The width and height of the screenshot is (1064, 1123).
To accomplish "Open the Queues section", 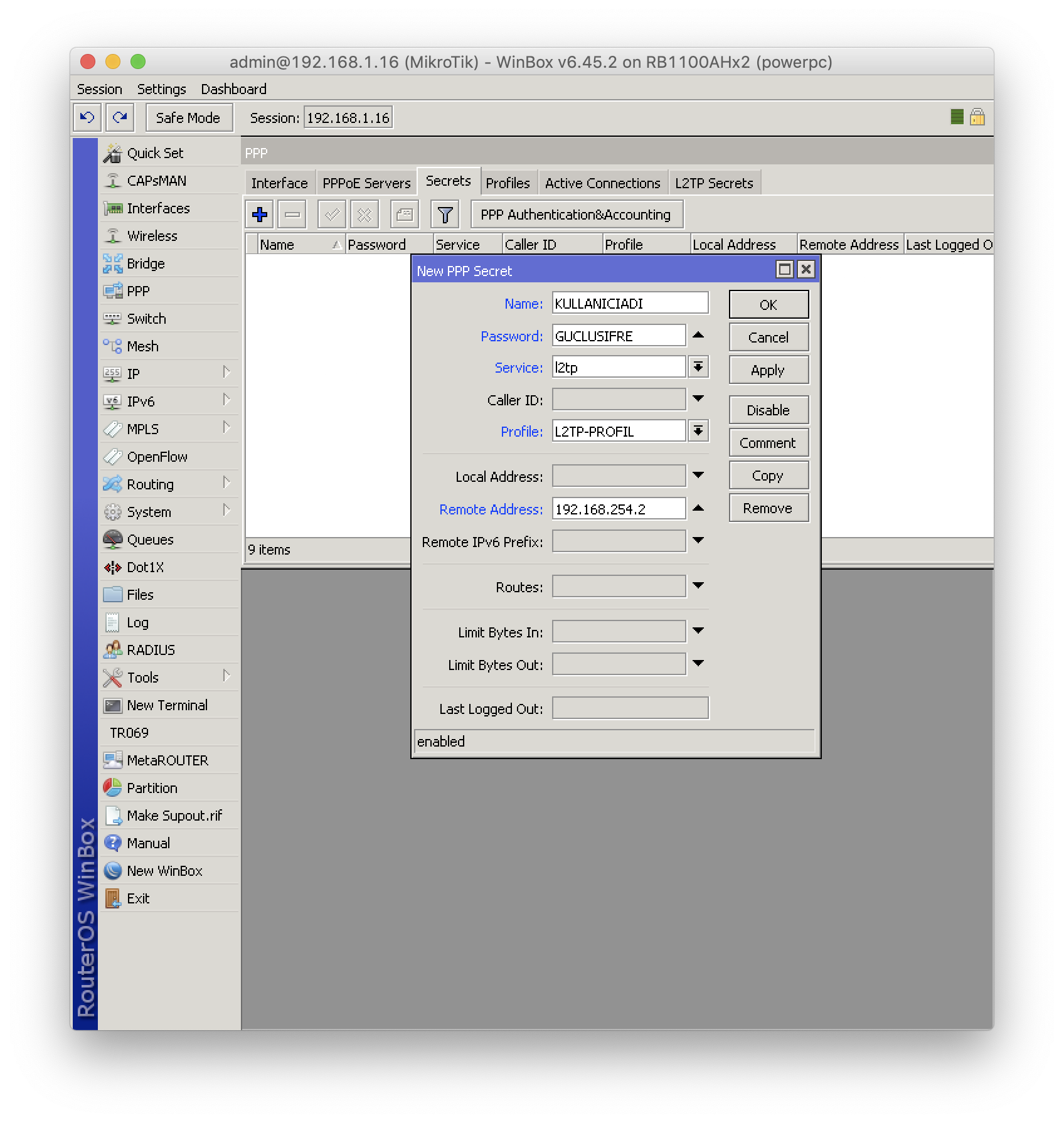I will tap(150, 540).
